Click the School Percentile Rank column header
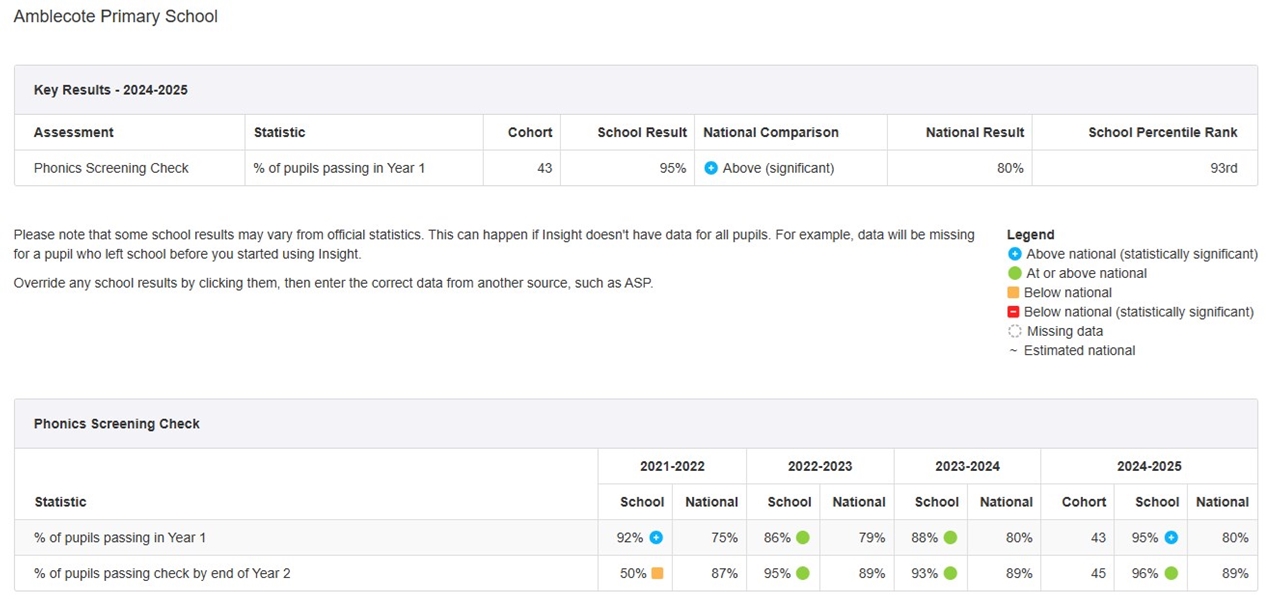Viewport: 1280px width, 605px height. pyautogui.click(x=1162, y=132)
